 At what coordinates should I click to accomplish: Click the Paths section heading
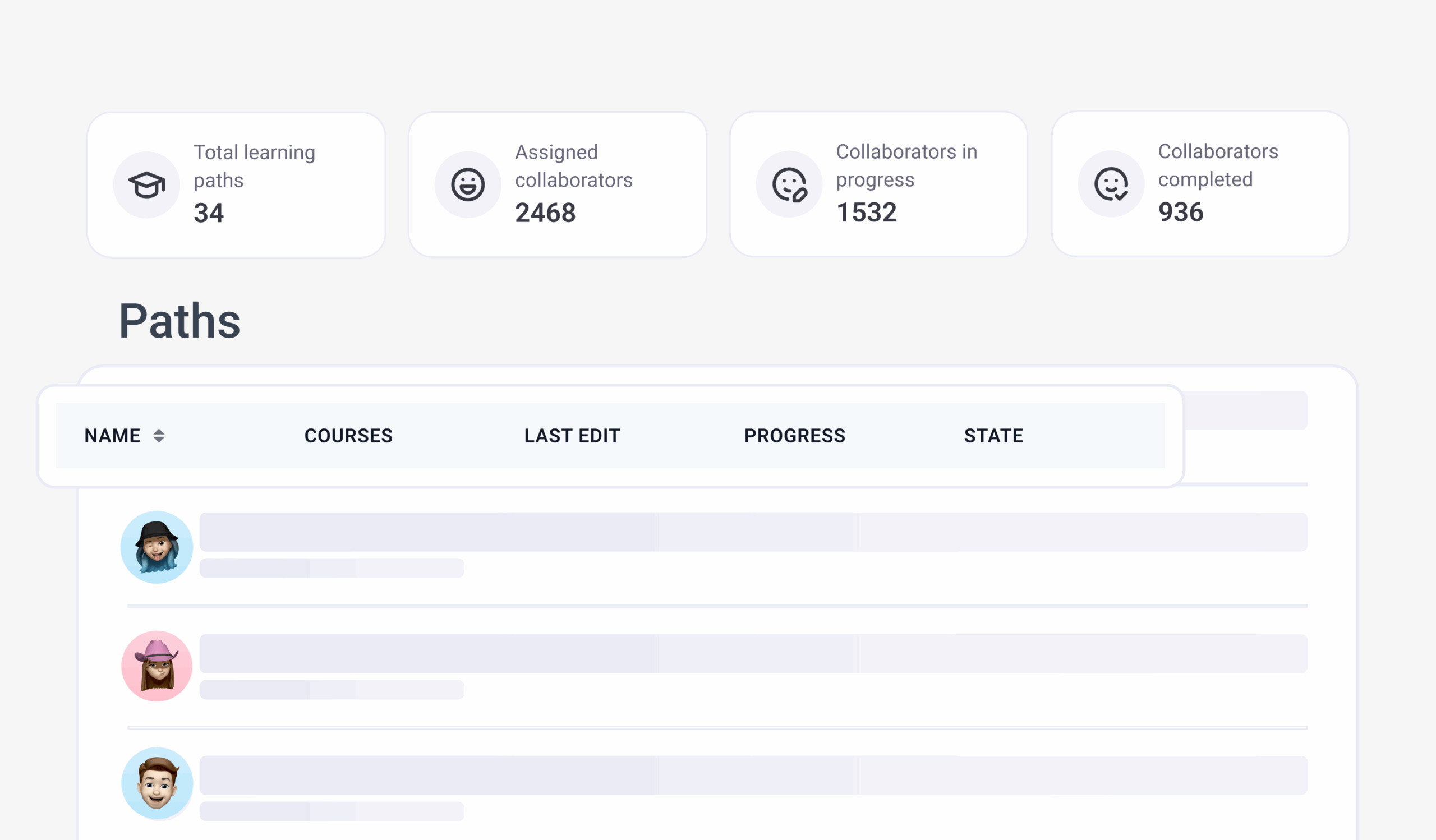(x=179, y=321)
